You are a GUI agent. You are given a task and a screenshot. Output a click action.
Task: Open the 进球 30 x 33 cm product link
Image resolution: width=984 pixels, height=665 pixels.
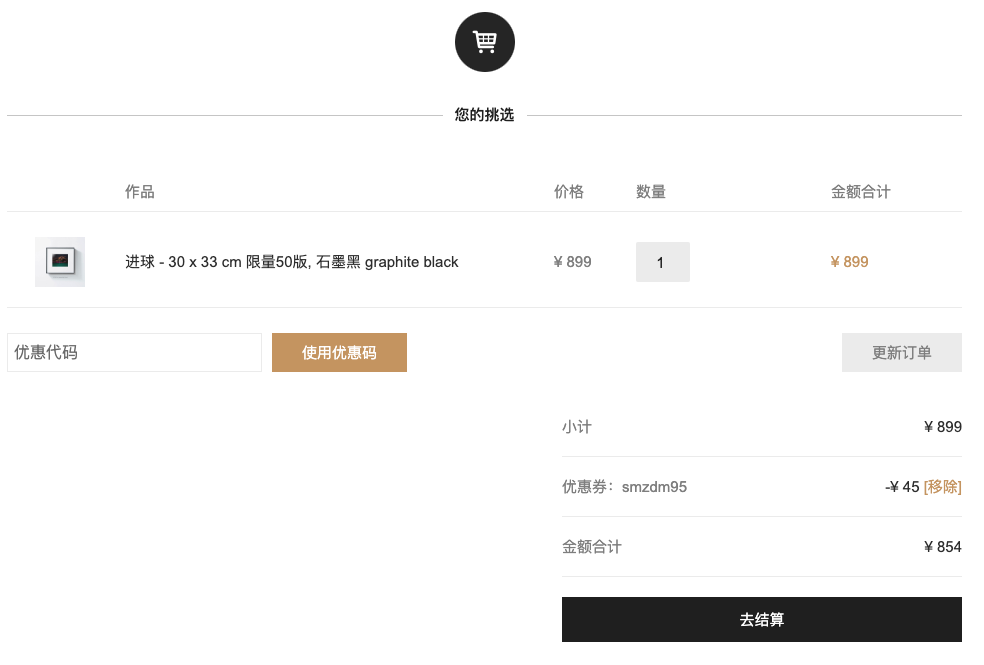pyautogui.click(x=292, y=262)
